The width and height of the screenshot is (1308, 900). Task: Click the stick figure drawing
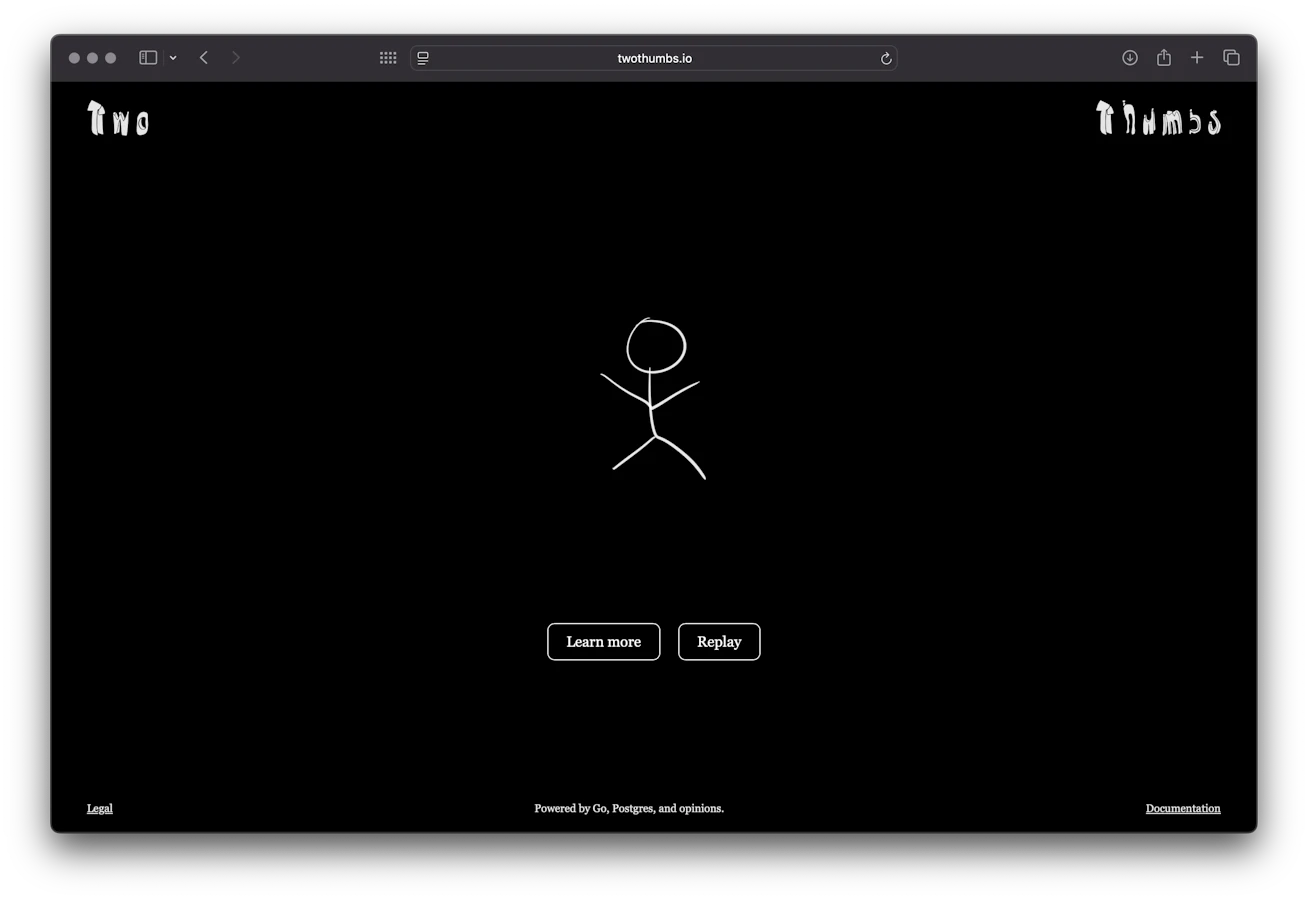pos(653,399)
